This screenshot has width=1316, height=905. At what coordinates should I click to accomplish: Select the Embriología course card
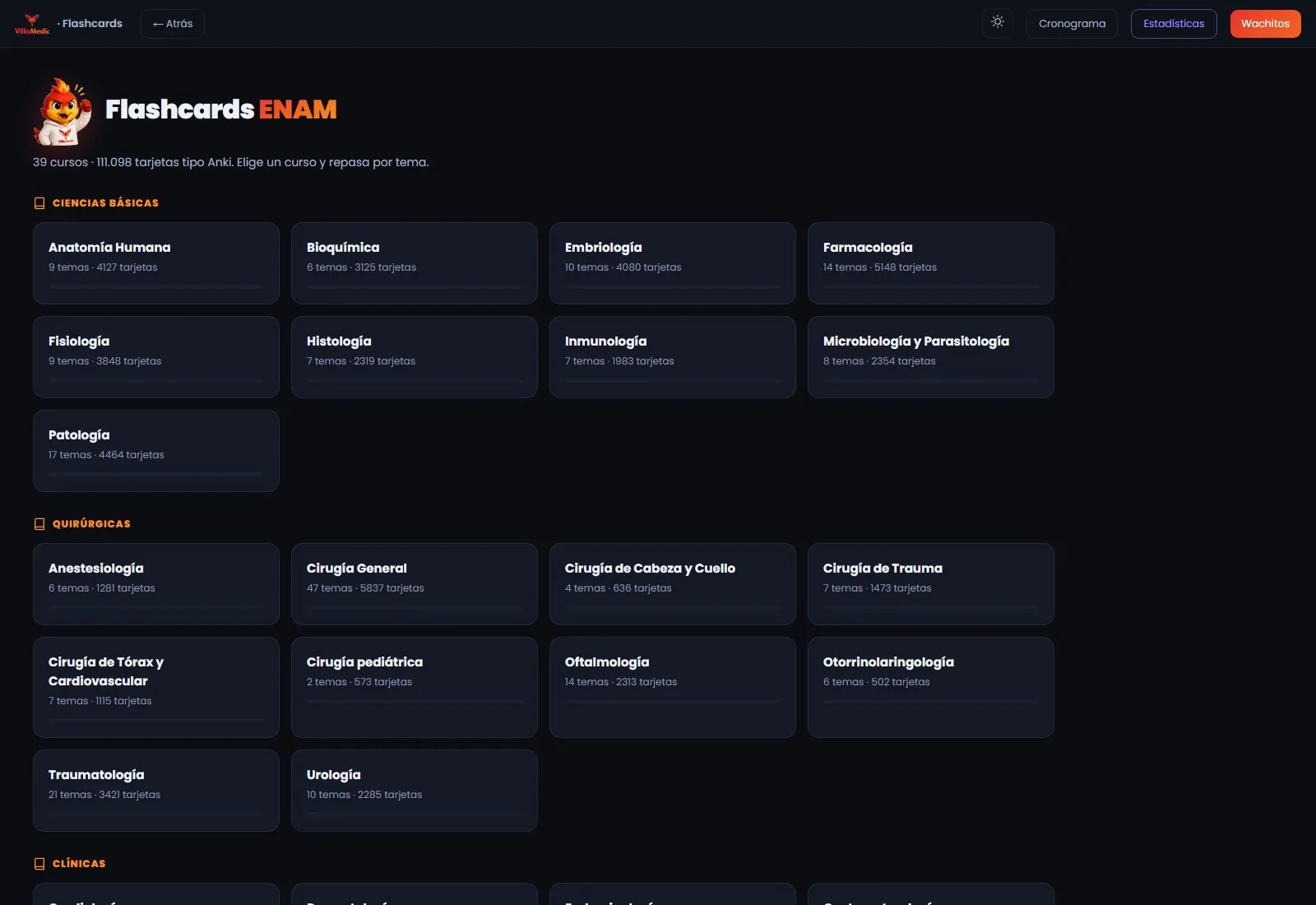(x=673, y=263)
